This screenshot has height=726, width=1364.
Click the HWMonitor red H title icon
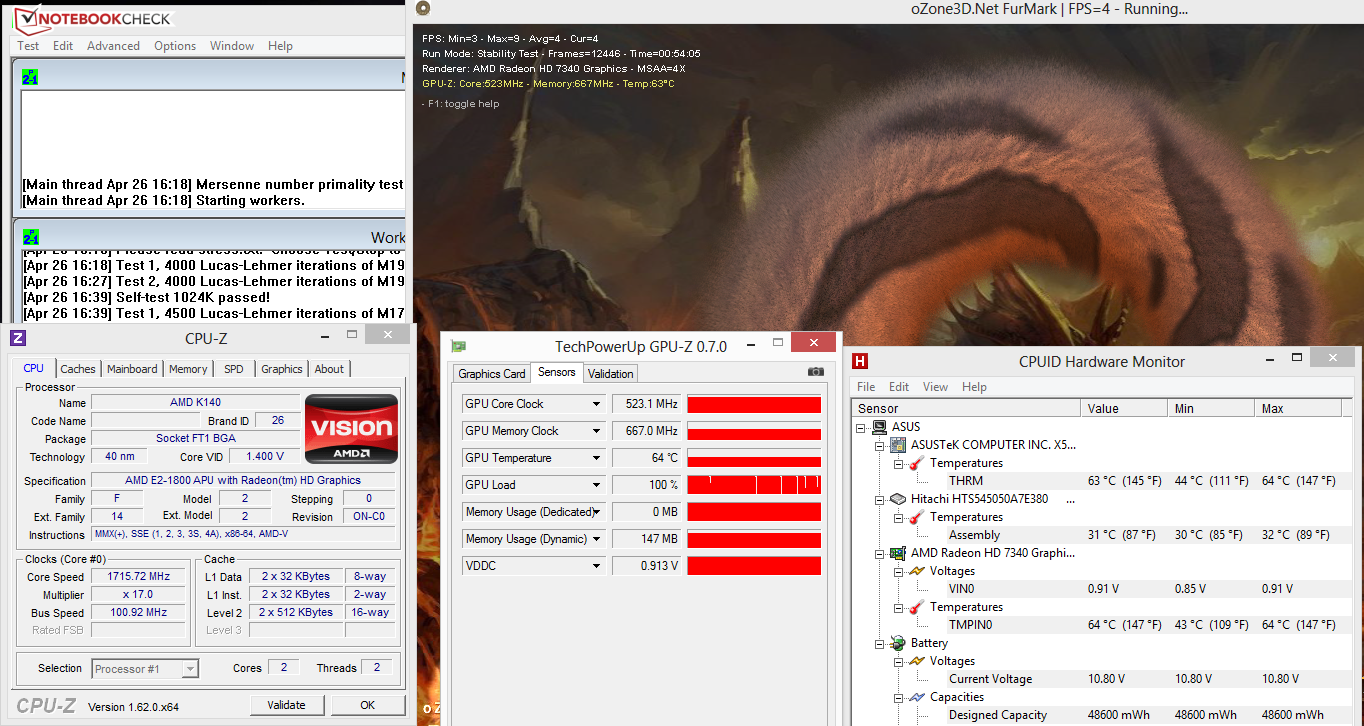point(860,362)
